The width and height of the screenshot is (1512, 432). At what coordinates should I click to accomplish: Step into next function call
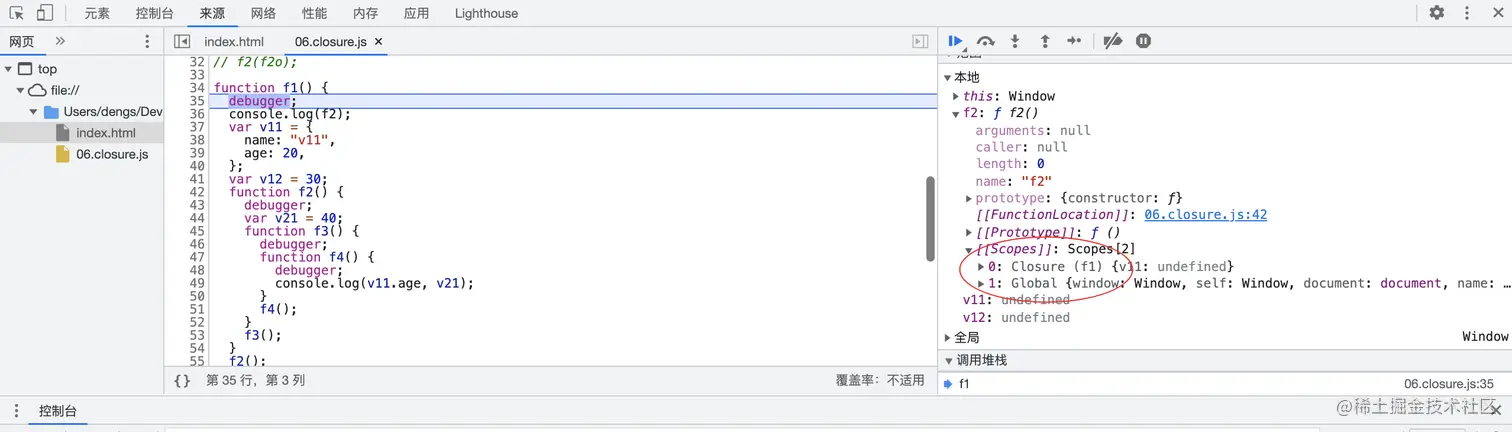click(1015, 41)
